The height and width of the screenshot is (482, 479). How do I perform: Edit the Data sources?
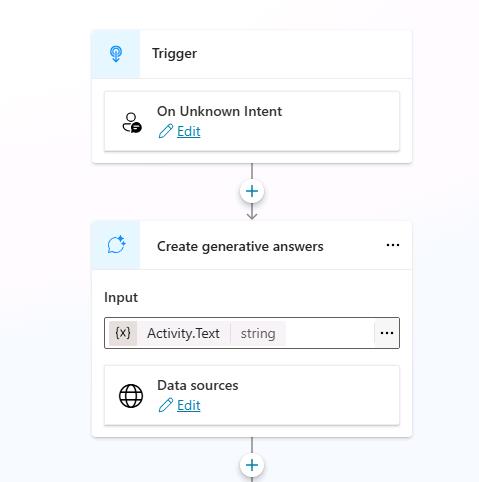(188, 405)
